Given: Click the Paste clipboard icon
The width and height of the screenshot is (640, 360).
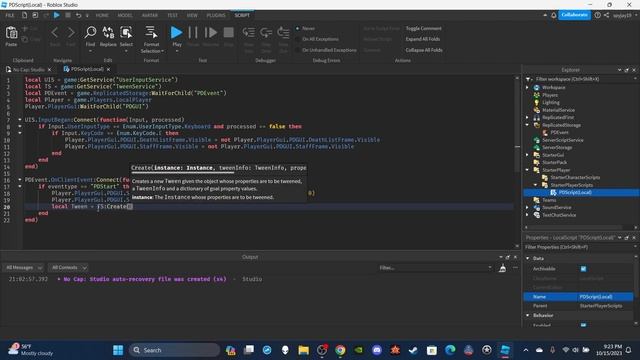Looking at the screenshot, I should tap(11, 33).
